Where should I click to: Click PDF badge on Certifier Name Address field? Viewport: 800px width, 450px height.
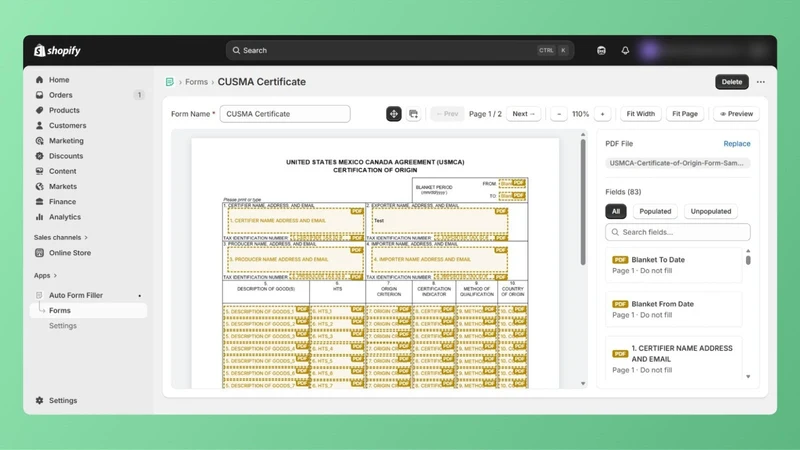pyautogui.click(x=620, y=354)
